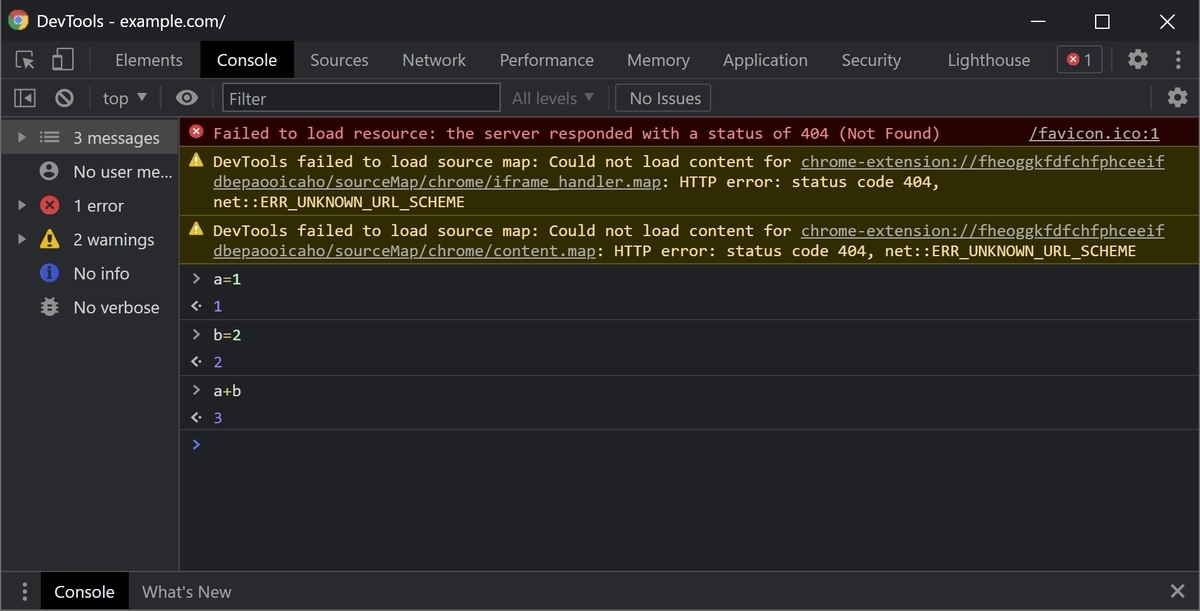
Task: Click the No Issues button
Action: point(665,98)
